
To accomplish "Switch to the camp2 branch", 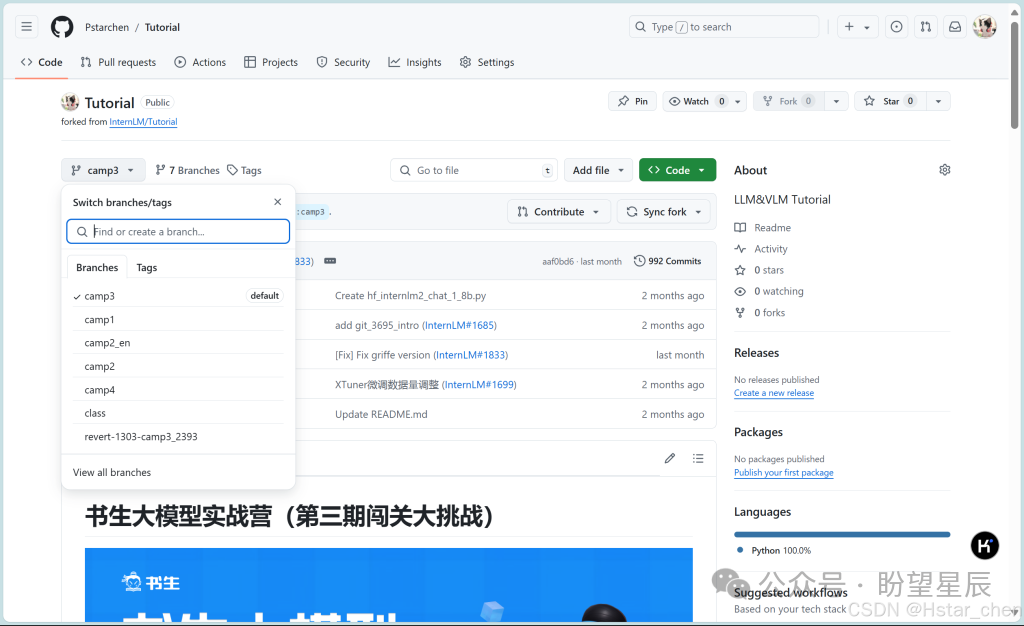I will pyautogui.click(x=178, y=366).
